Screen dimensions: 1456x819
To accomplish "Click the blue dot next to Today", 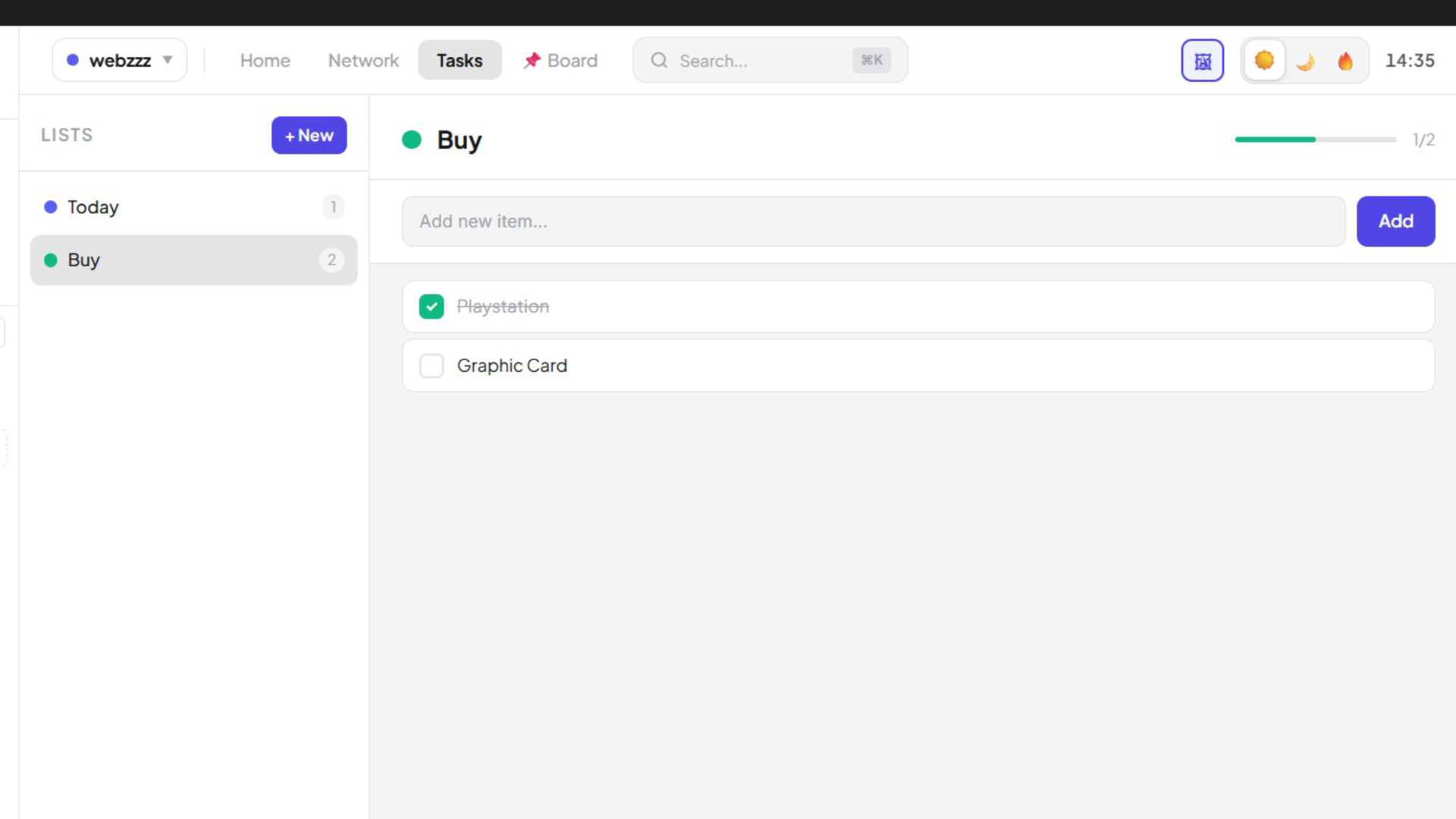I will [x=51, y=207].
